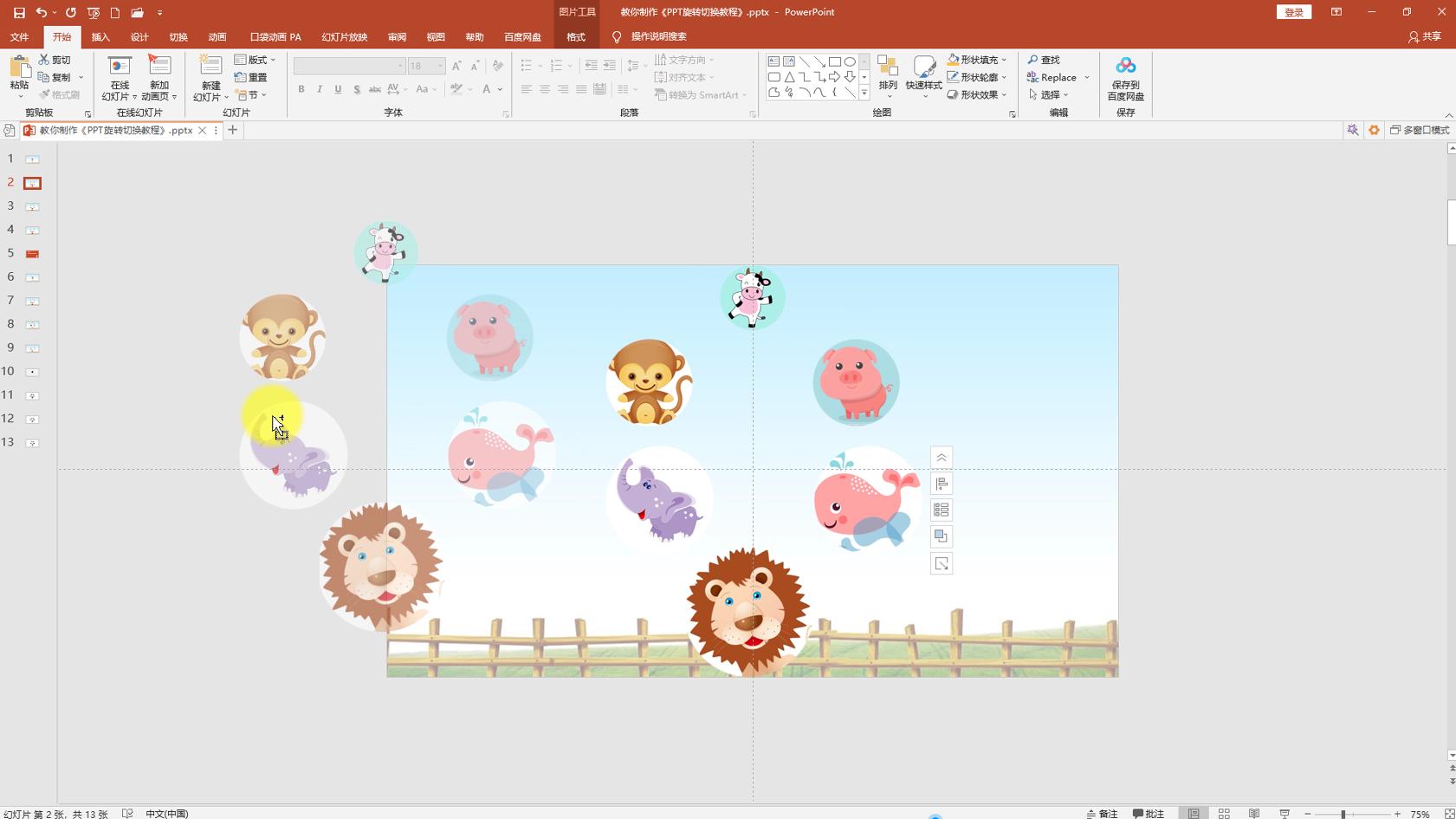Click the align icon in floating toolbar

tap(942, 484)
